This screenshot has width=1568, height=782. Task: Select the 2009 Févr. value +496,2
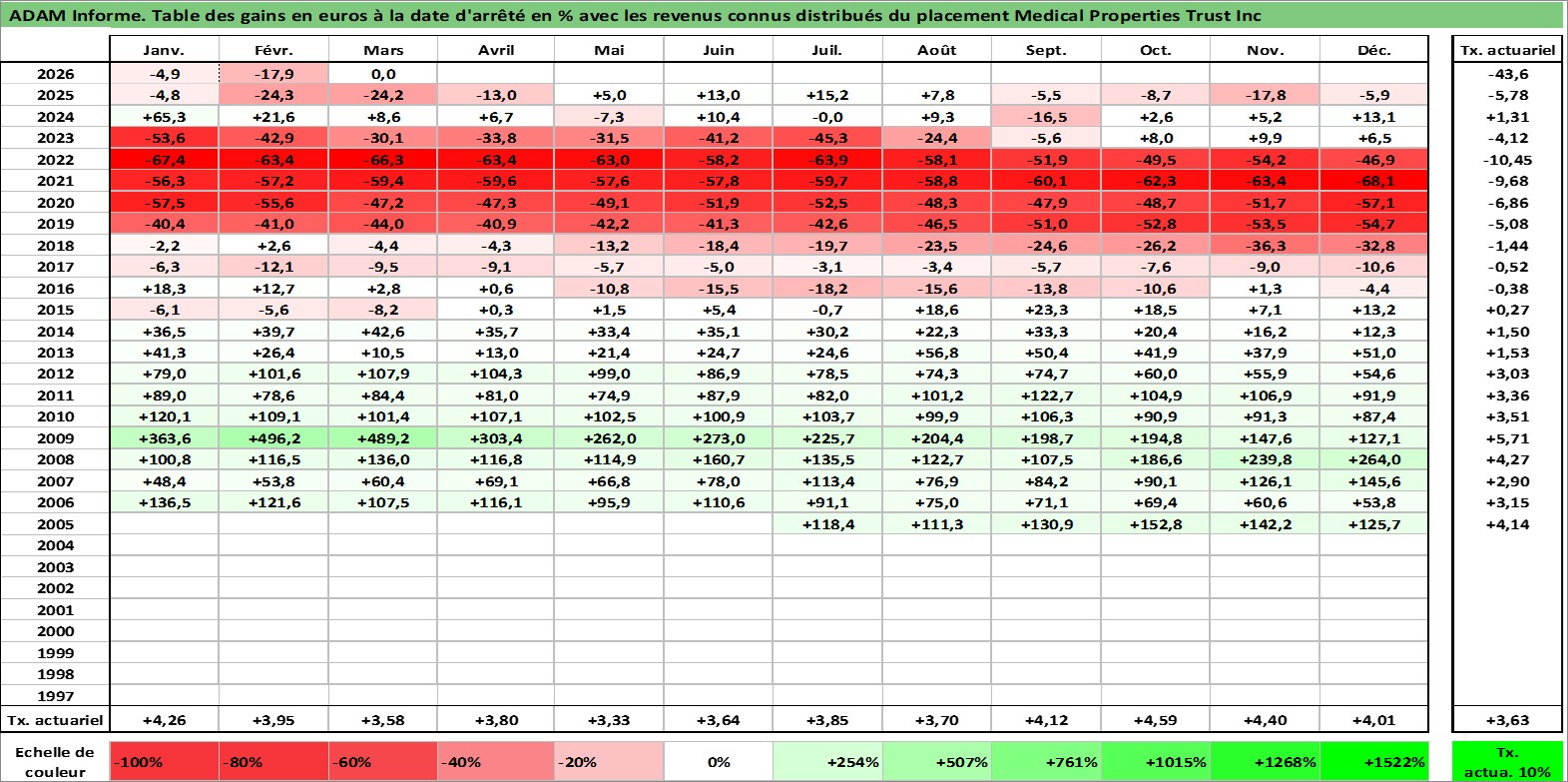click(273, 438)
